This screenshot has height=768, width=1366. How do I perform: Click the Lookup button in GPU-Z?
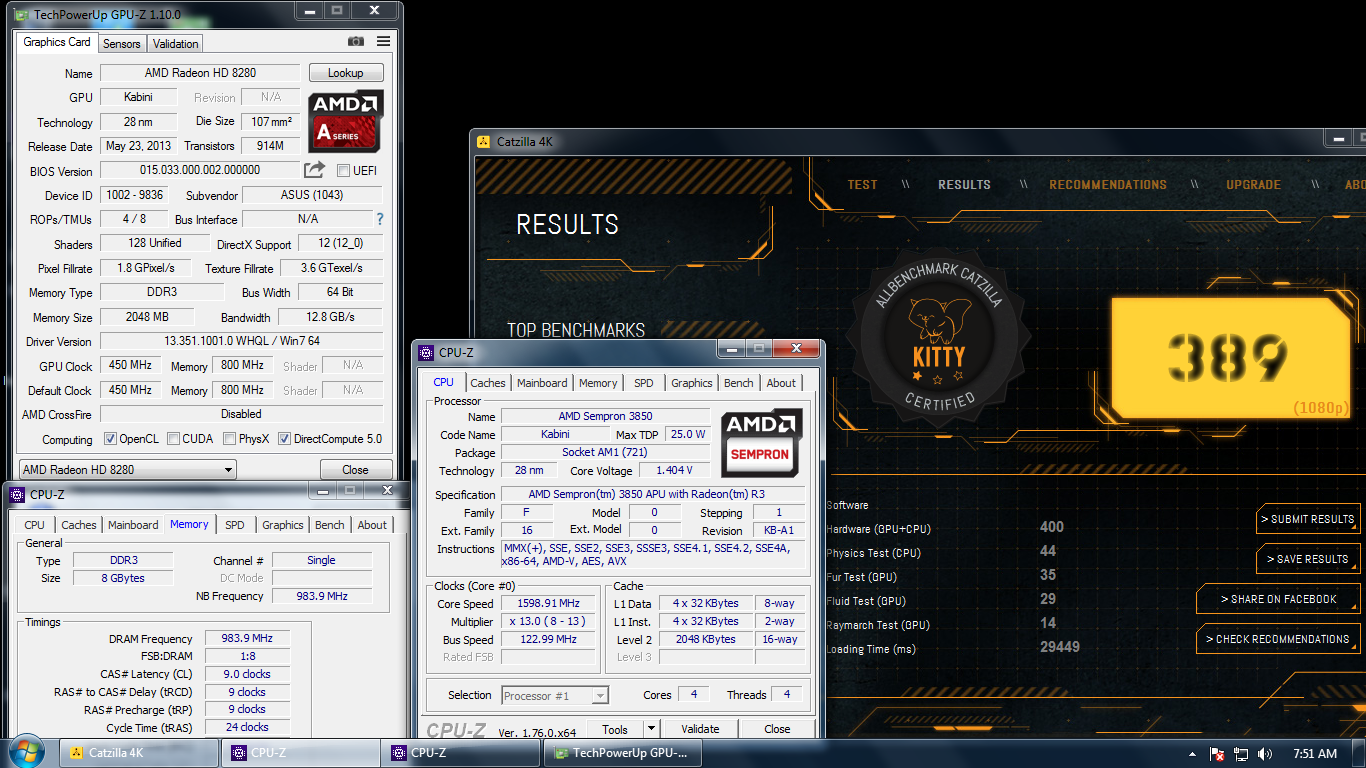click(x=346, y=73)
